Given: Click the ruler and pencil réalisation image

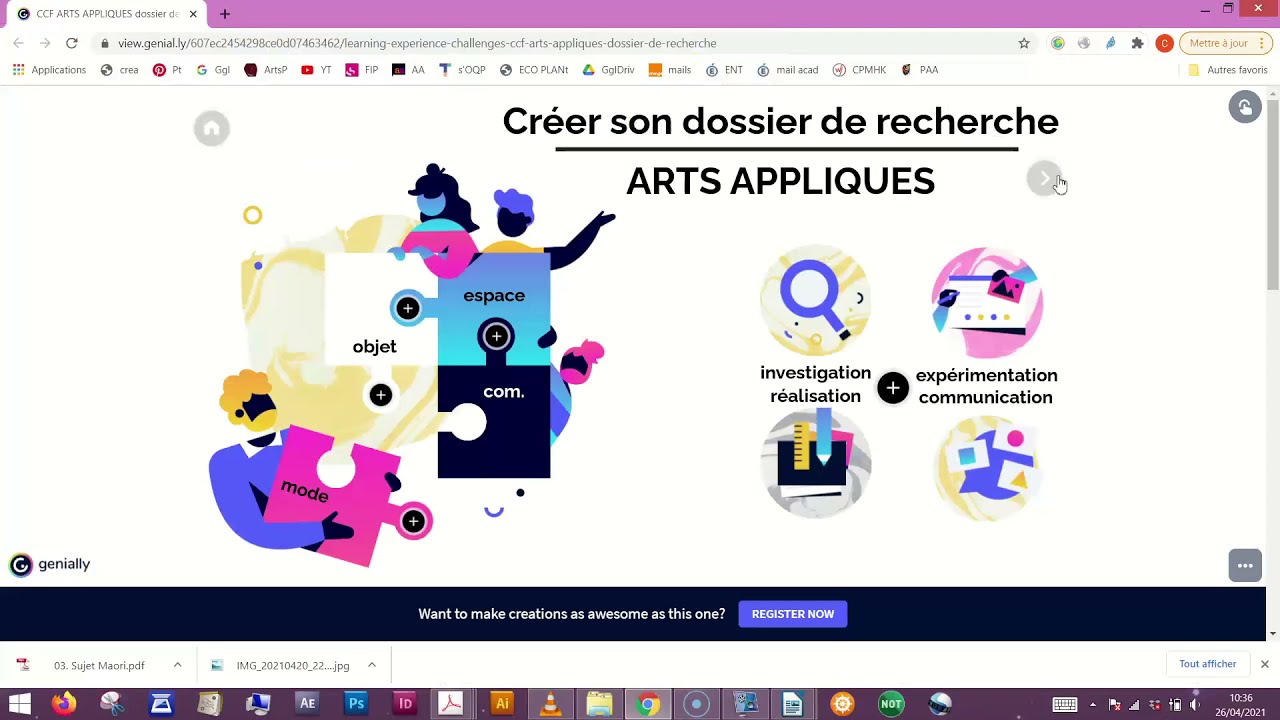Looking at the screenshot, I should pos(815,462).
